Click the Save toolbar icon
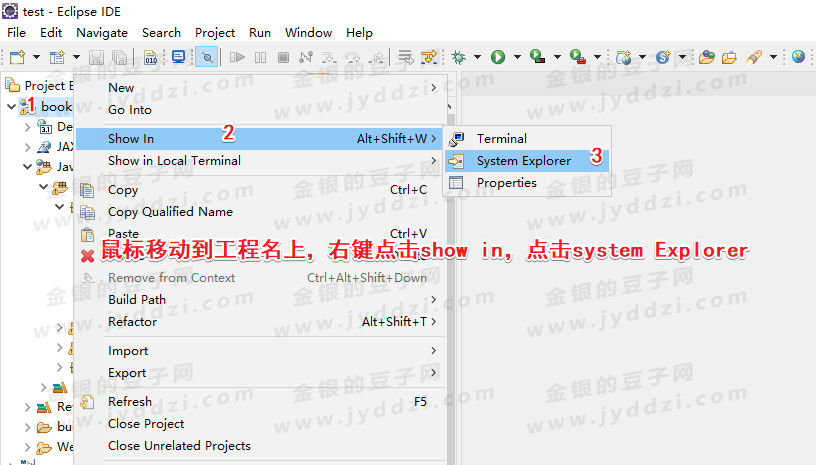The image size is (816, 465). [96, 57]
